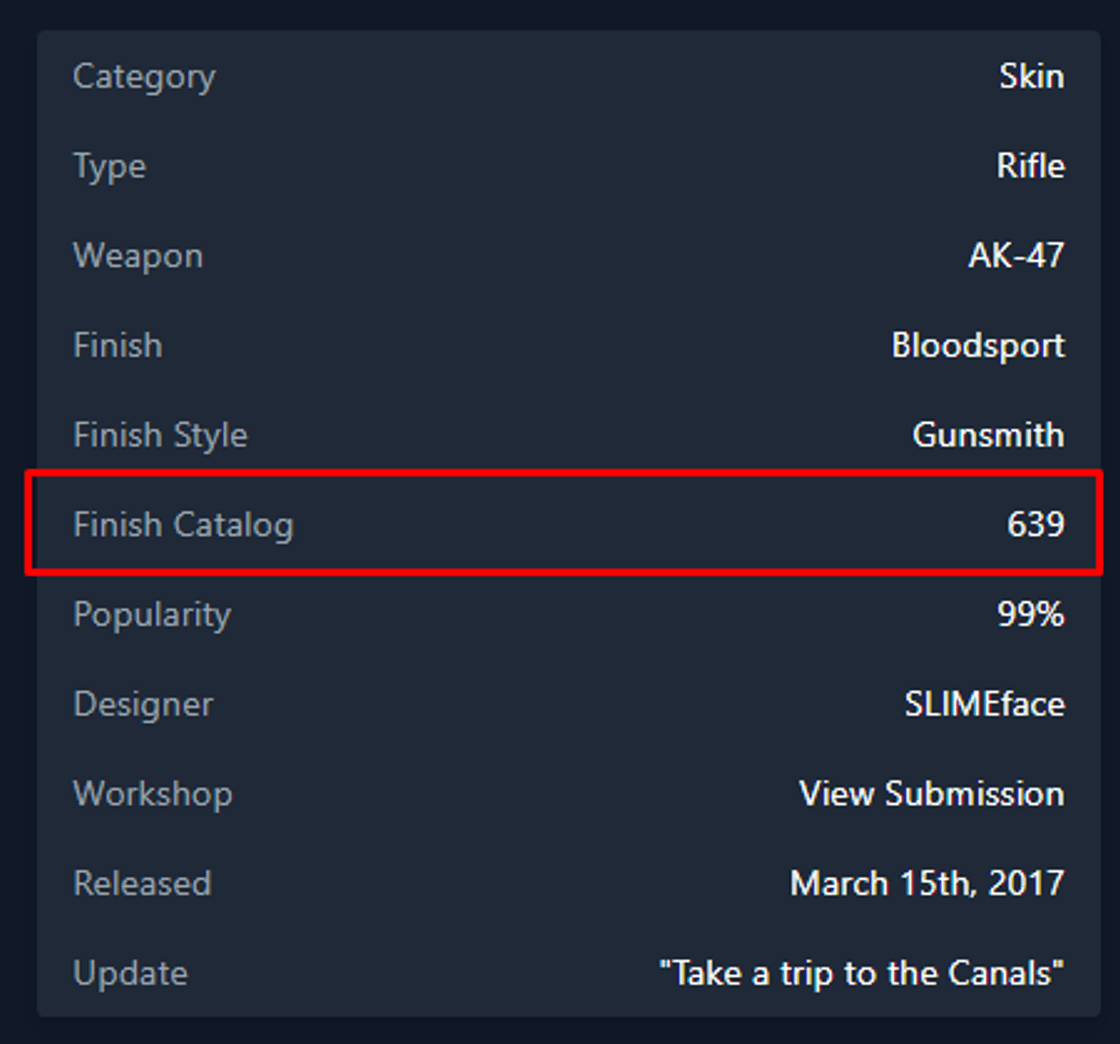The image size is (1120, 1044).
Task: Open the March 15th, 2017 release link
Action: pyautogui.click(x=927, y=884)
